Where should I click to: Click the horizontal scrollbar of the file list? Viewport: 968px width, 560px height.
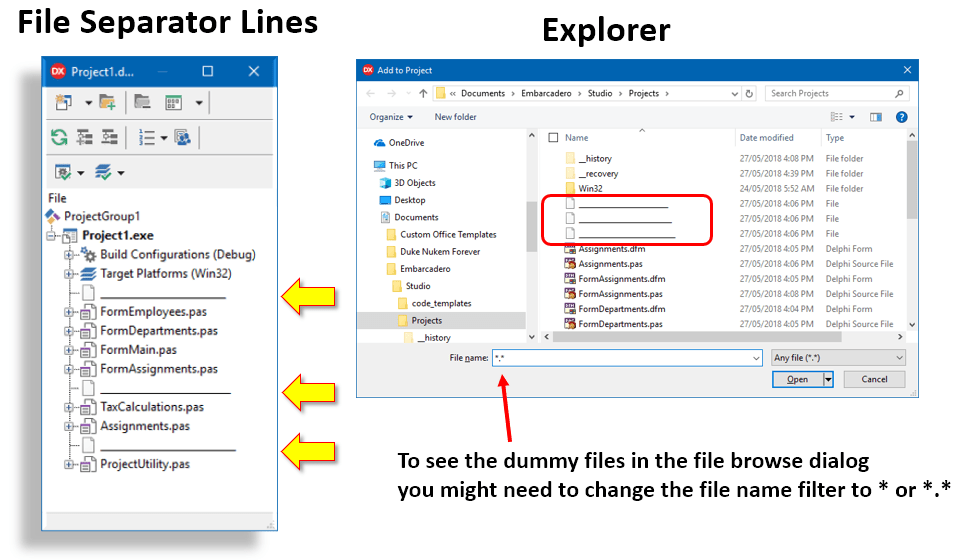[697, 337]
